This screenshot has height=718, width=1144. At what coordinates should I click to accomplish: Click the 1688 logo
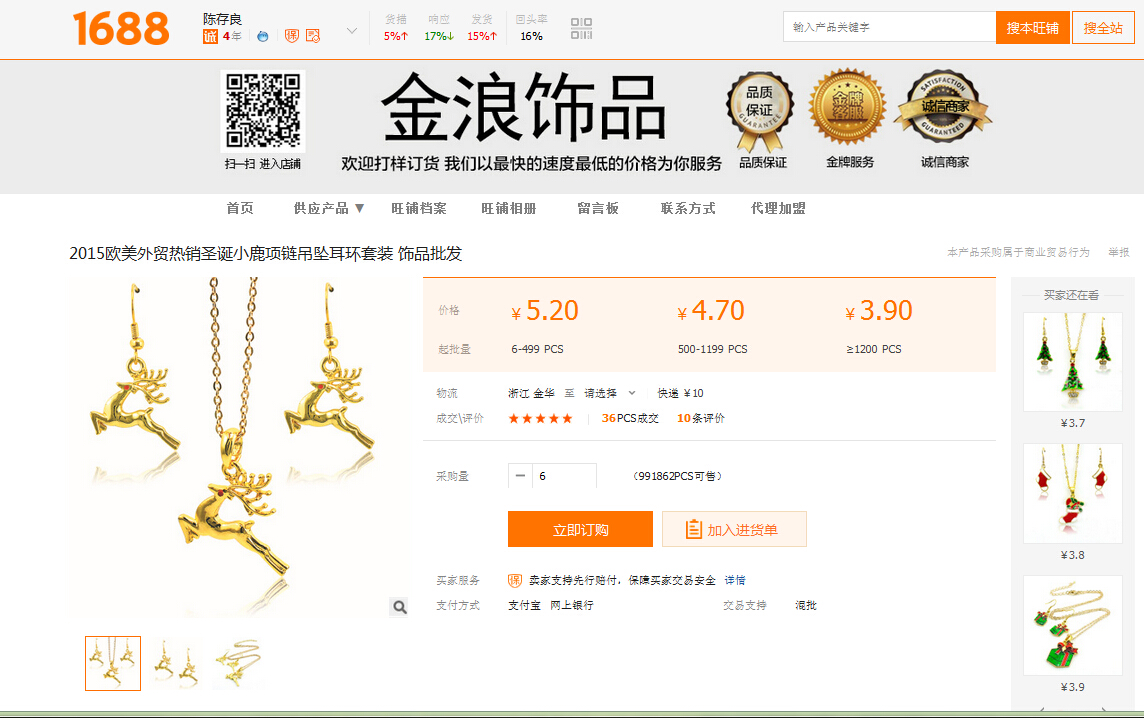click(121, 29)
